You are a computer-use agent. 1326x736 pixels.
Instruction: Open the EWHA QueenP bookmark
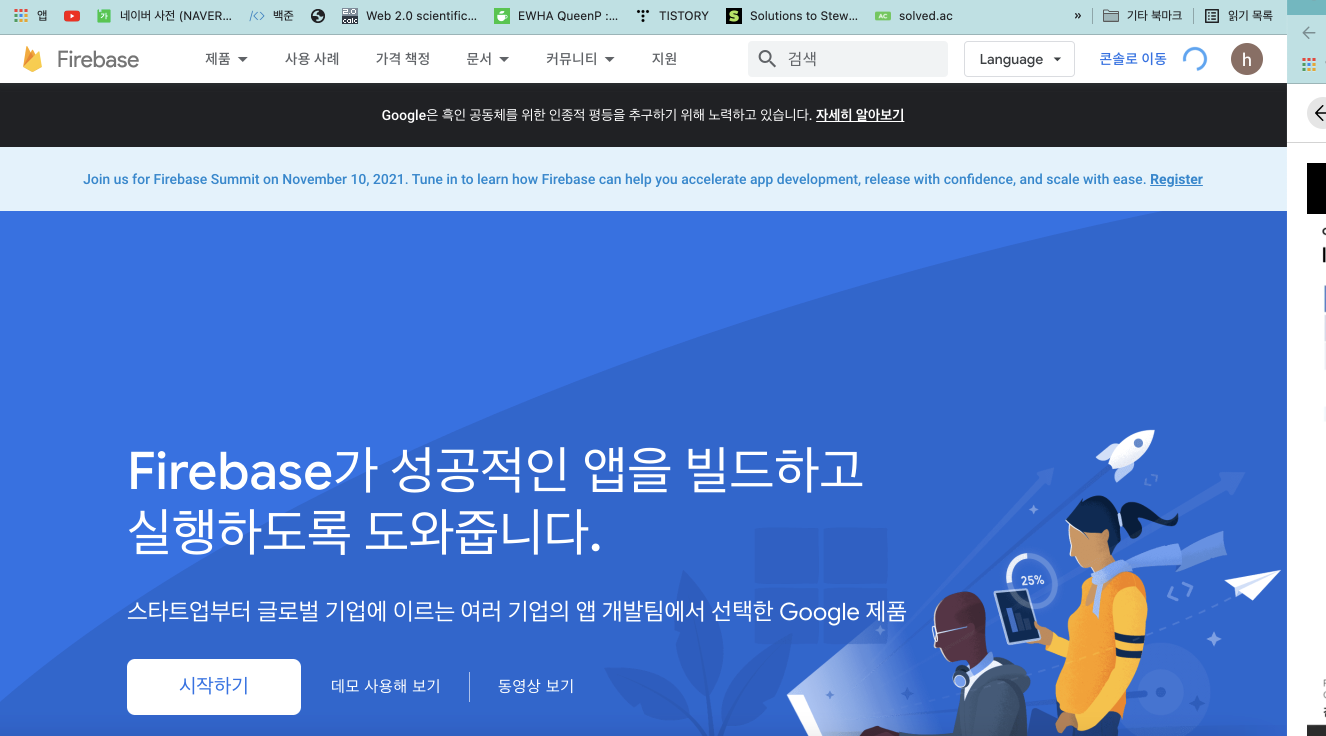[556, 15]
